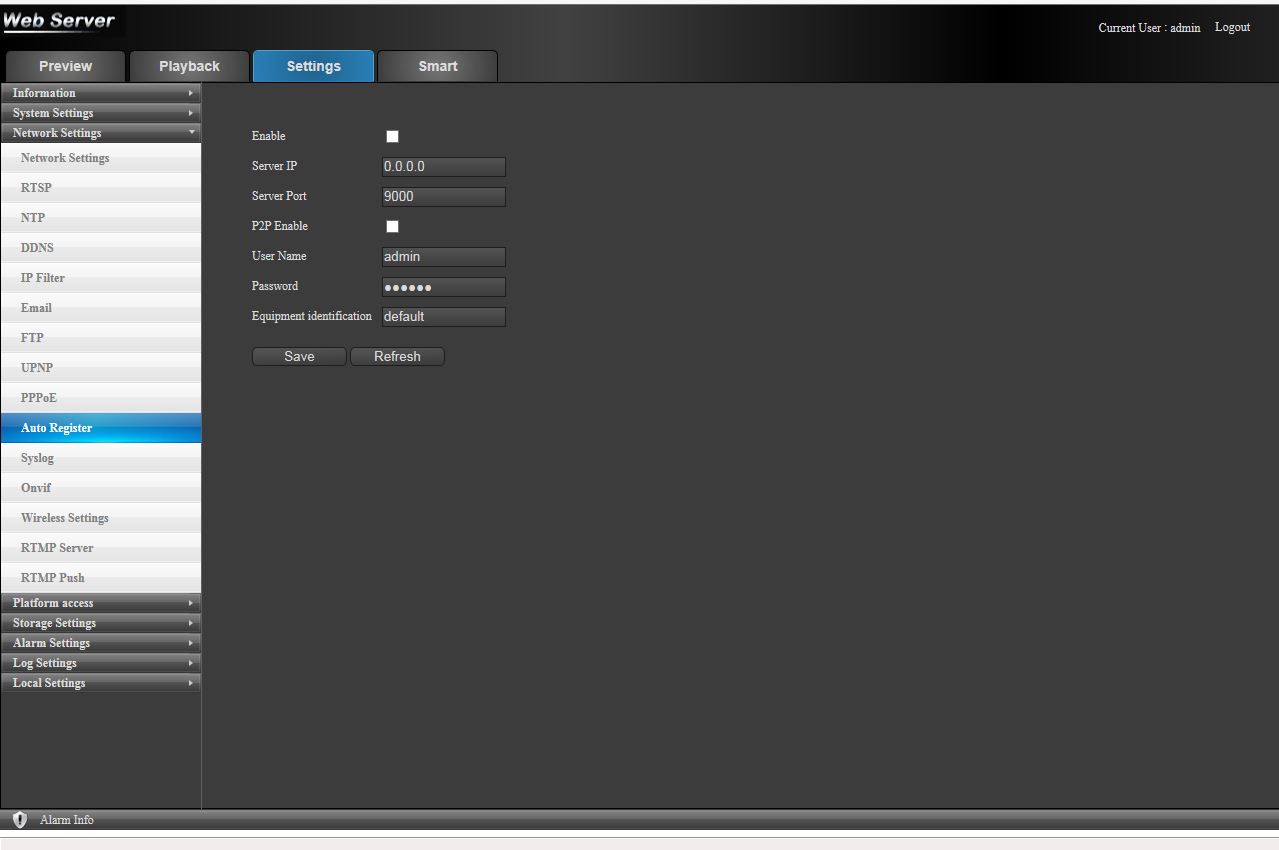
Task: Collapse the Network Settings section
Action: tap(100, 133)
